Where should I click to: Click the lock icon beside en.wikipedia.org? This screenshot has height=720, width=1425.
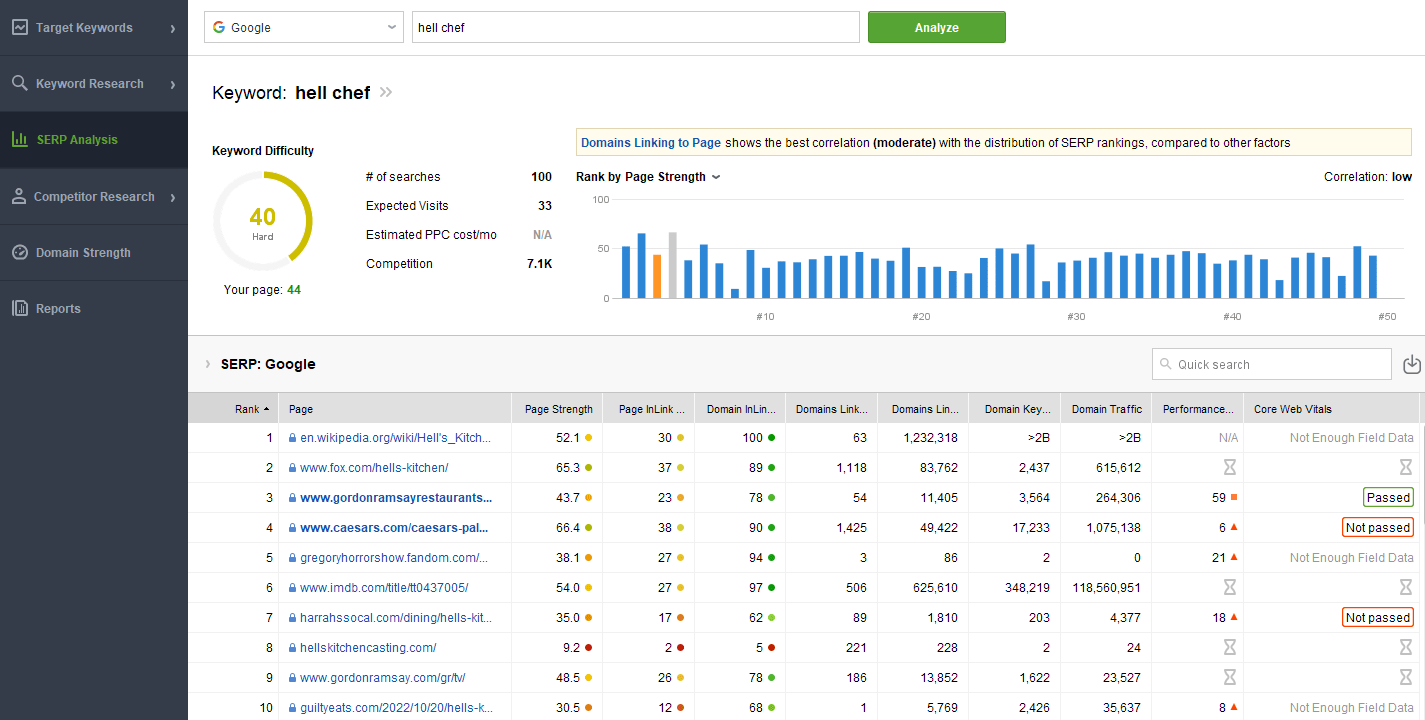[x=293, y=438]
